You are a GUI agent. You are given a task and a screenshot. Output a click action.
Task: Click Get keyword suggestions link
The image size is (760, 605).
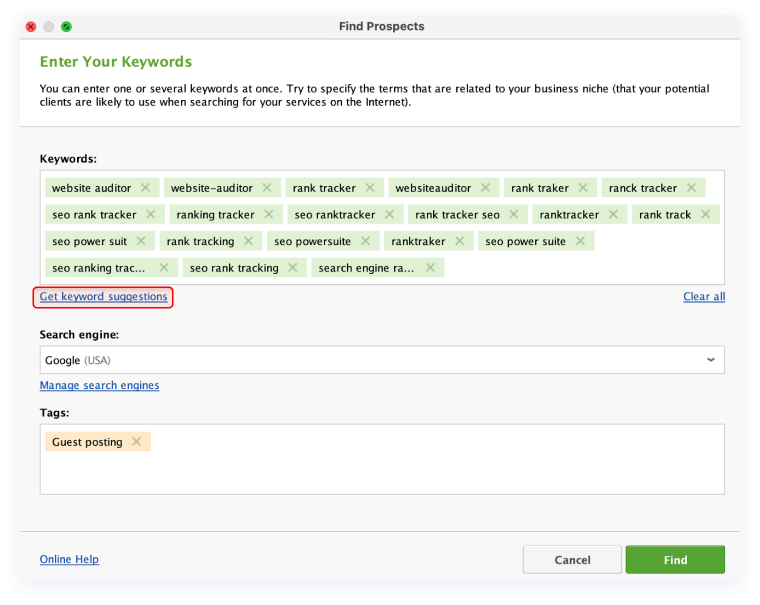tap(104, 297)
